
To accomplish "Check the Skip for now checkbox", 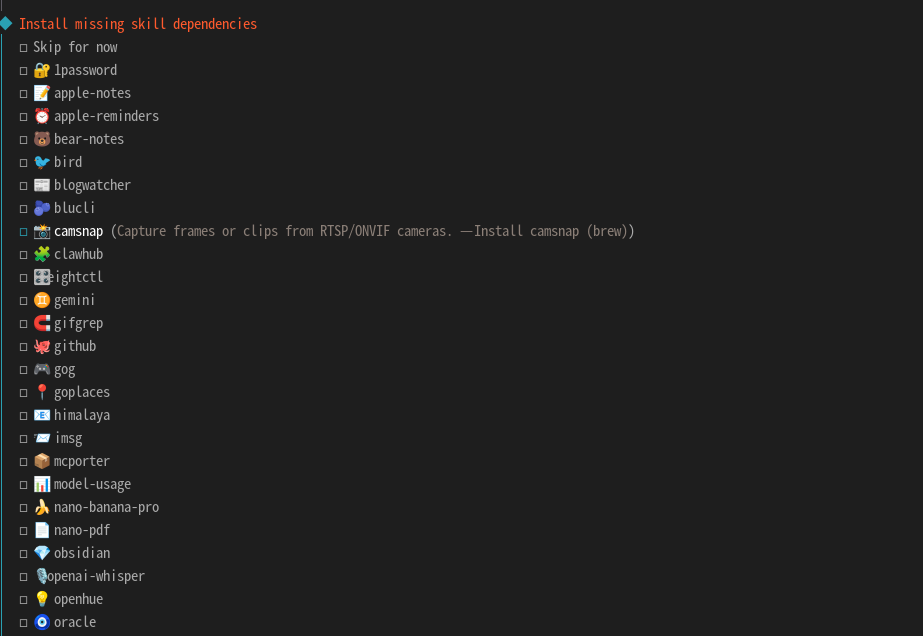I will click(x=23, y=48).
